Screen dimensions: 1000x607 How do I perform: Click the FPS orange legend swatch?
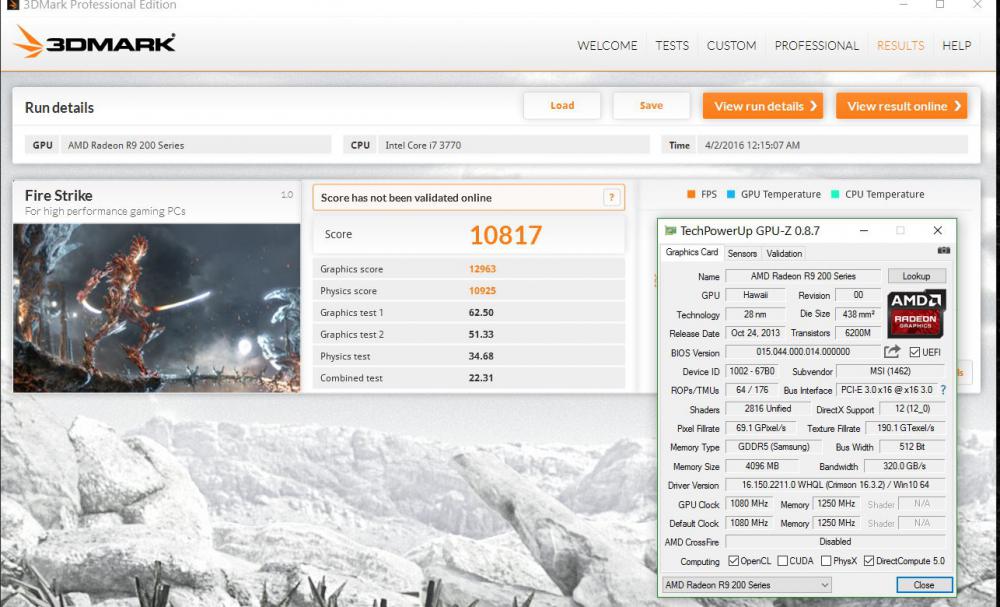tap(690, 194)
